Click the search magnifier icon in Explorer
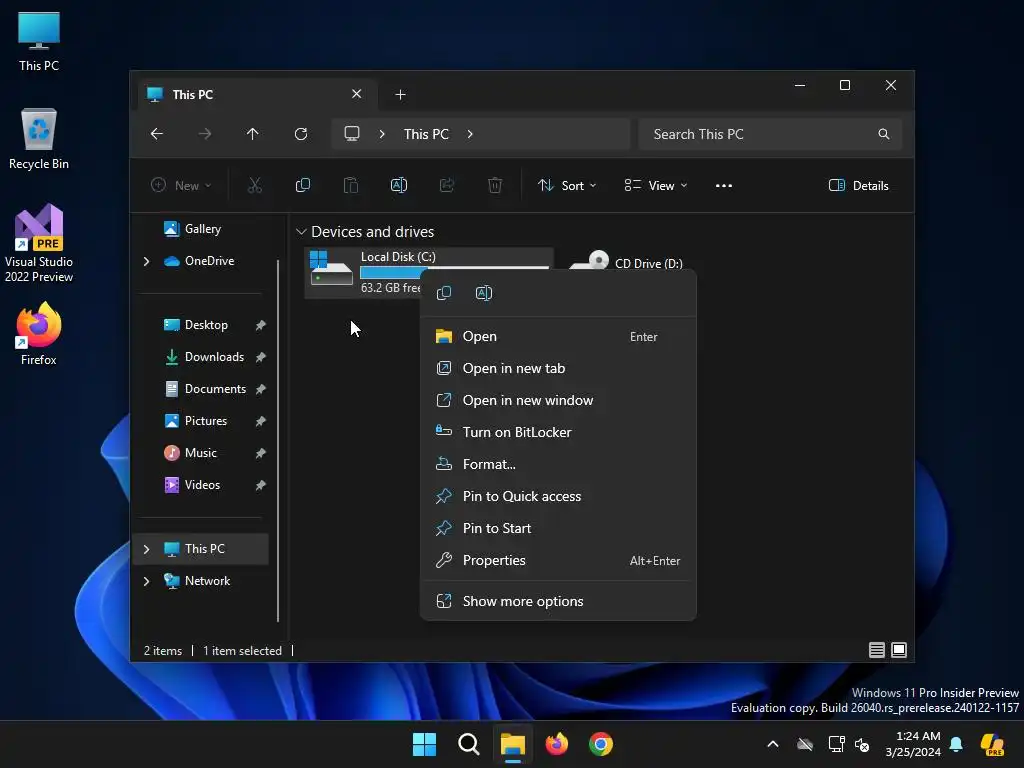Viewport: 1024px width, 768px height. pyautogui.click(x=884, y=134)
